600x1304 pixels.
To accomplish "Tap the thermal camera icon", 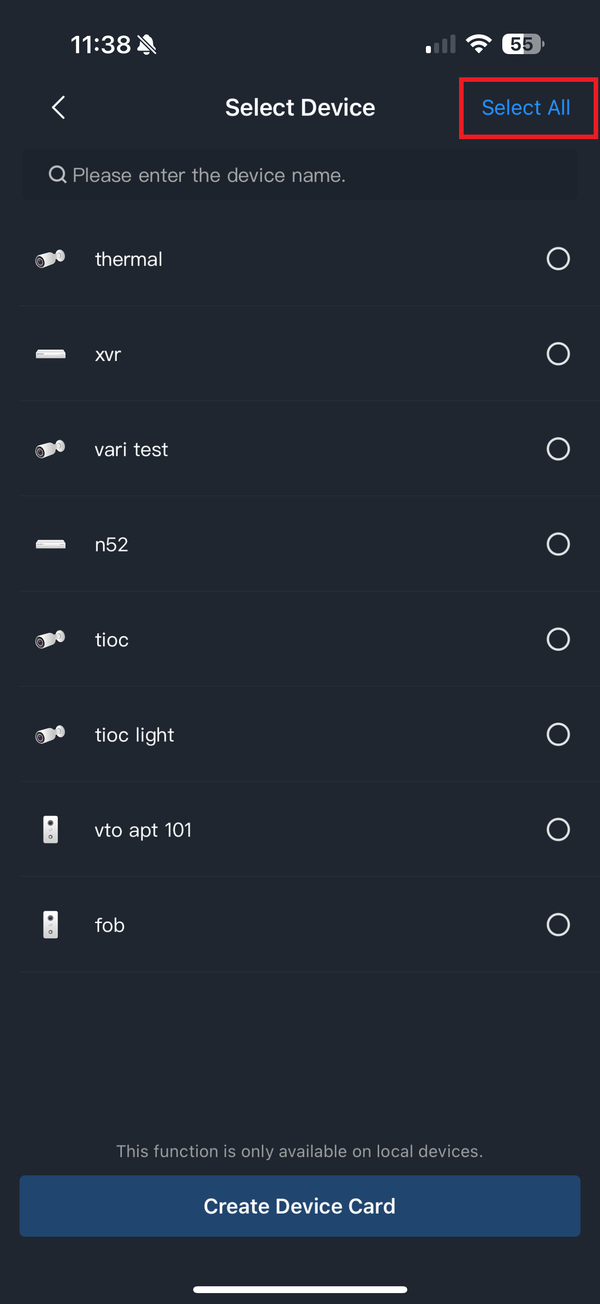I will (x=50, y=259).
